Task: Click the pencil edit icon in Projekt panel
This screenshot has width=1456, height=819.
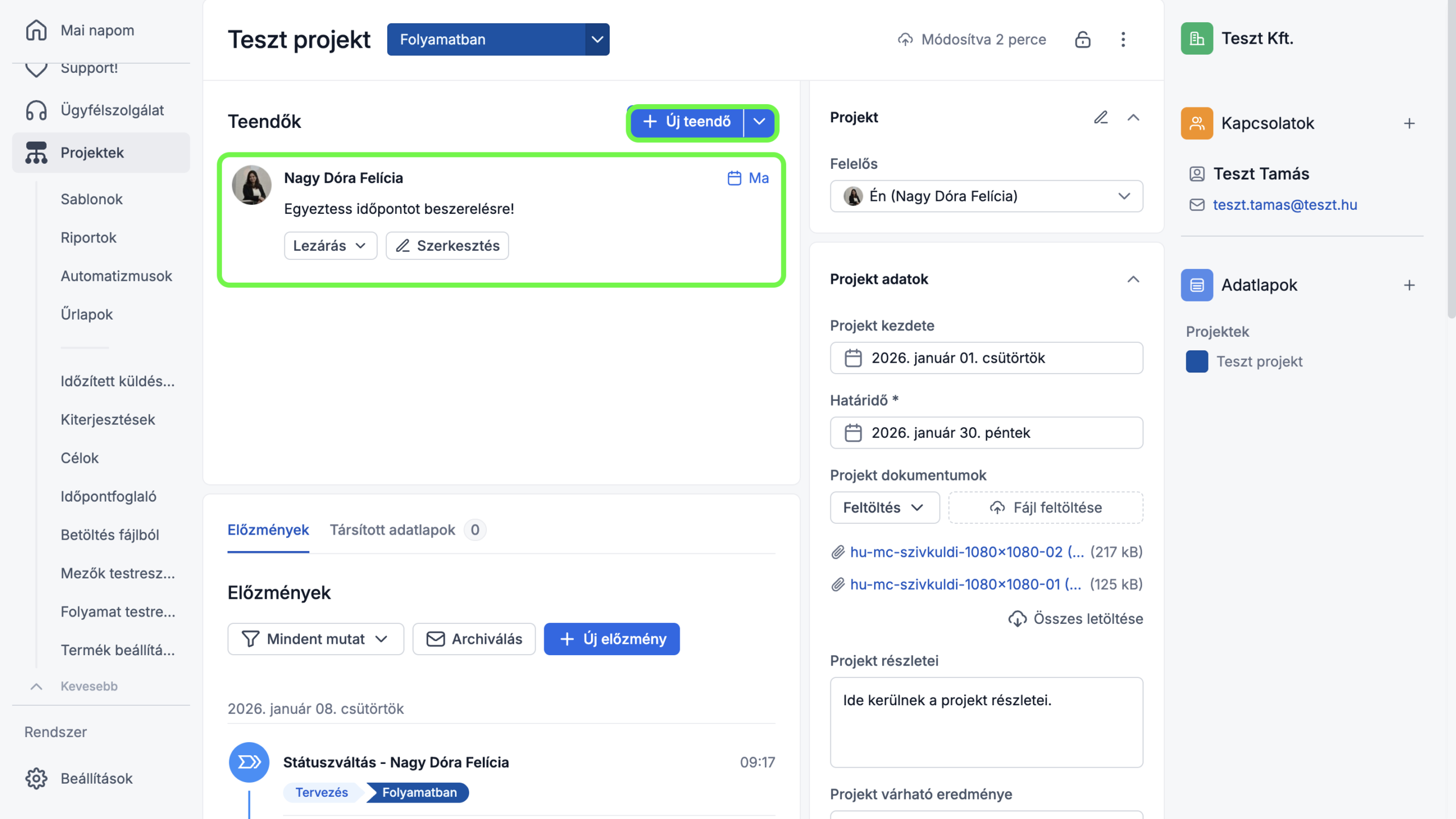Action: (1101, 117)
